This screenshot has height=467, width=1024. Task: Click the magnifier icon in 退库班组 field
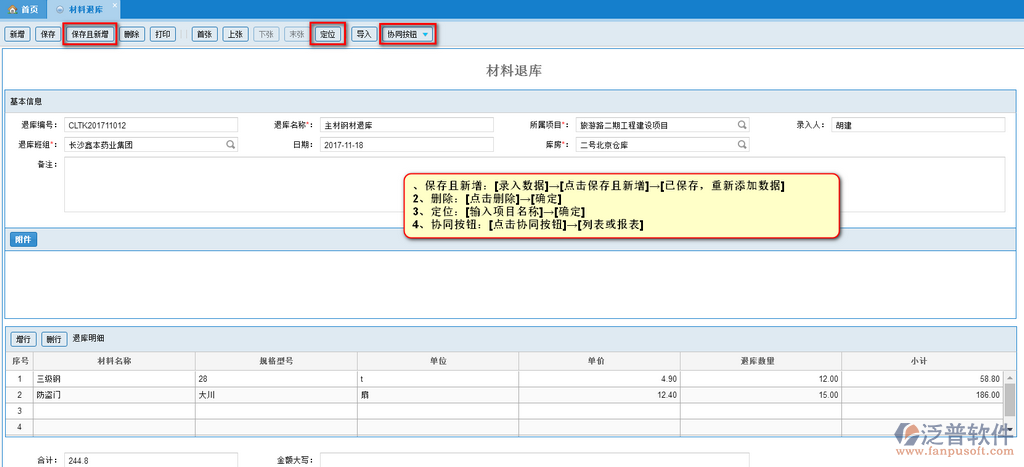coord(230,145)
